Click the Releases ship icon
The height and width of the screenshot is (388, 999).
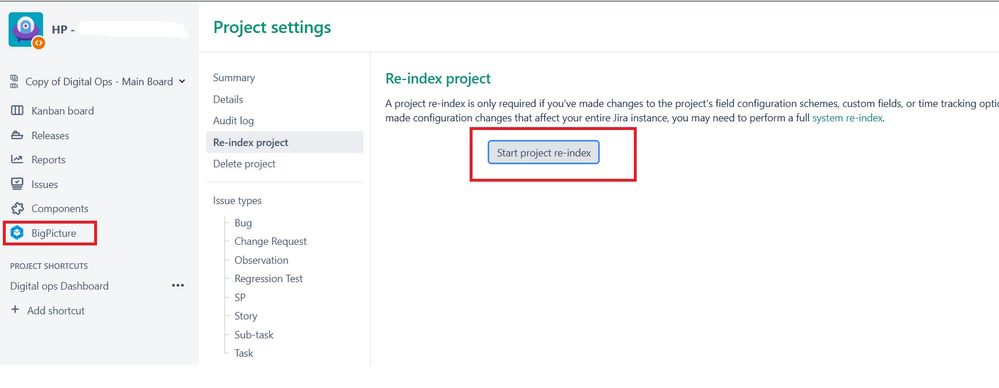coord(17,136)
